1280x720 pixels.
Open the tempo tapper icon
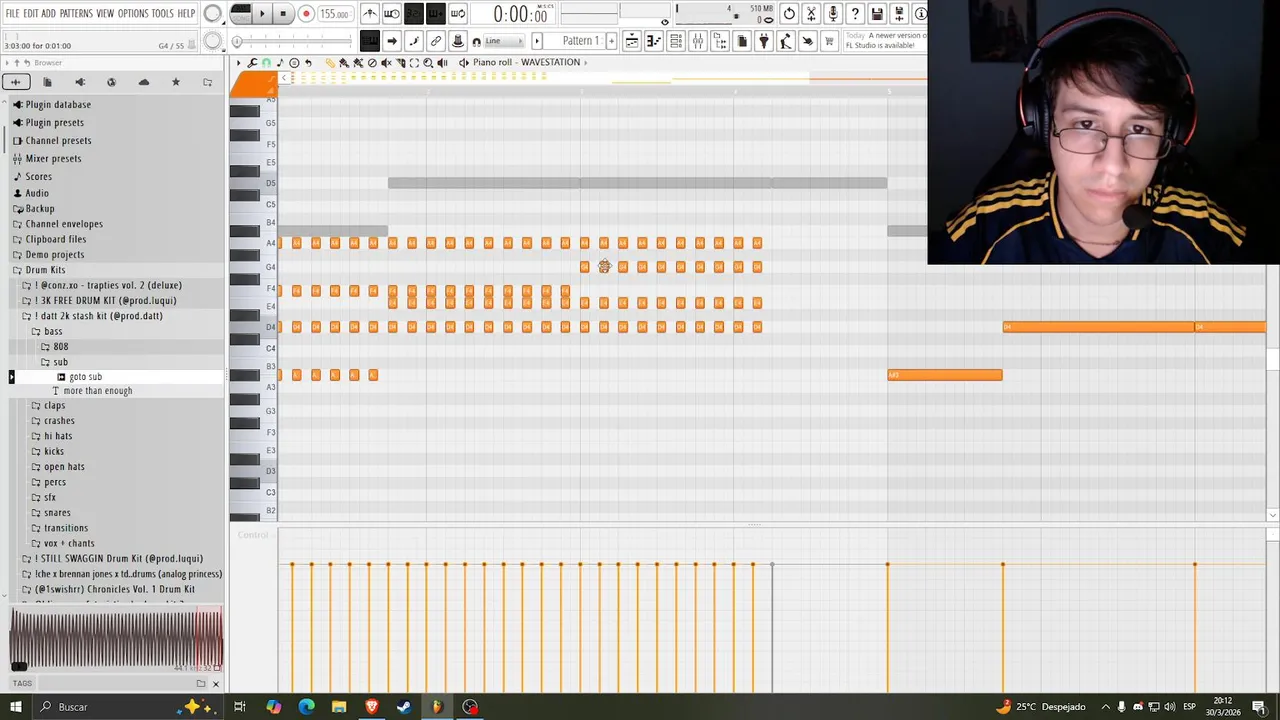[786, 41]
